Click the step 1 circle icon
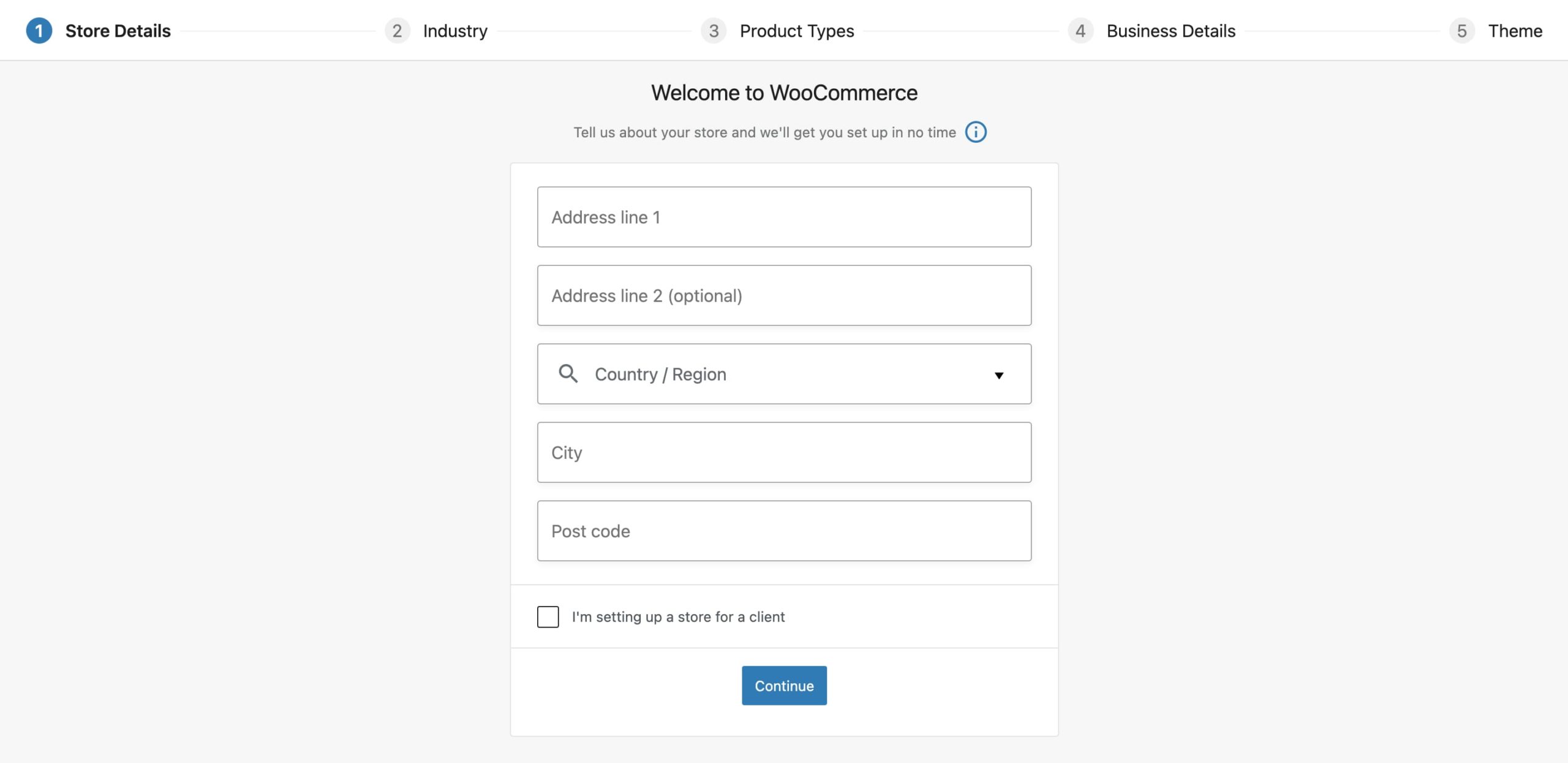1568x763 pixels. point(39,31)
